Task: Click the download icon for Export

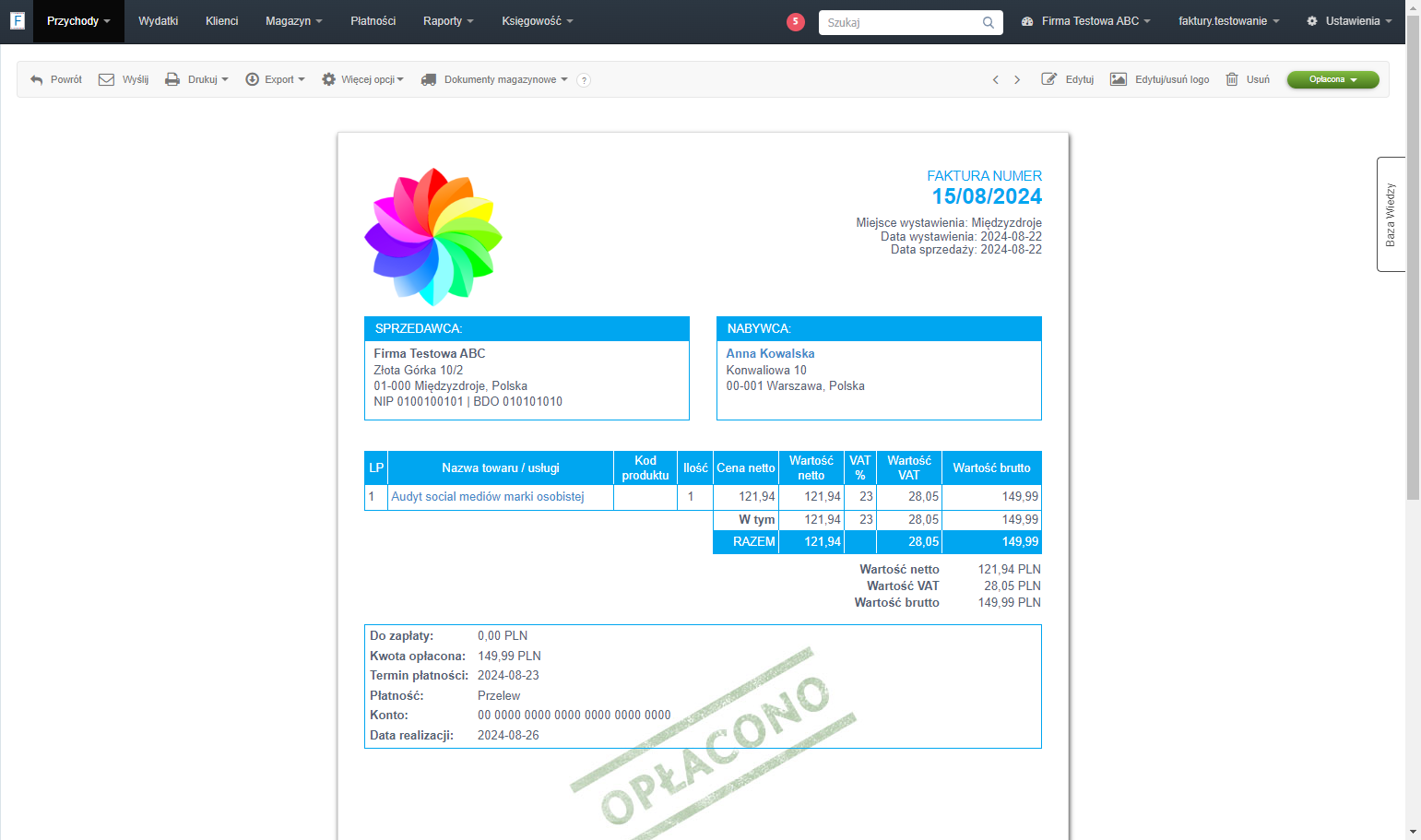Action: pyautogui.click(x=252, y=79)
